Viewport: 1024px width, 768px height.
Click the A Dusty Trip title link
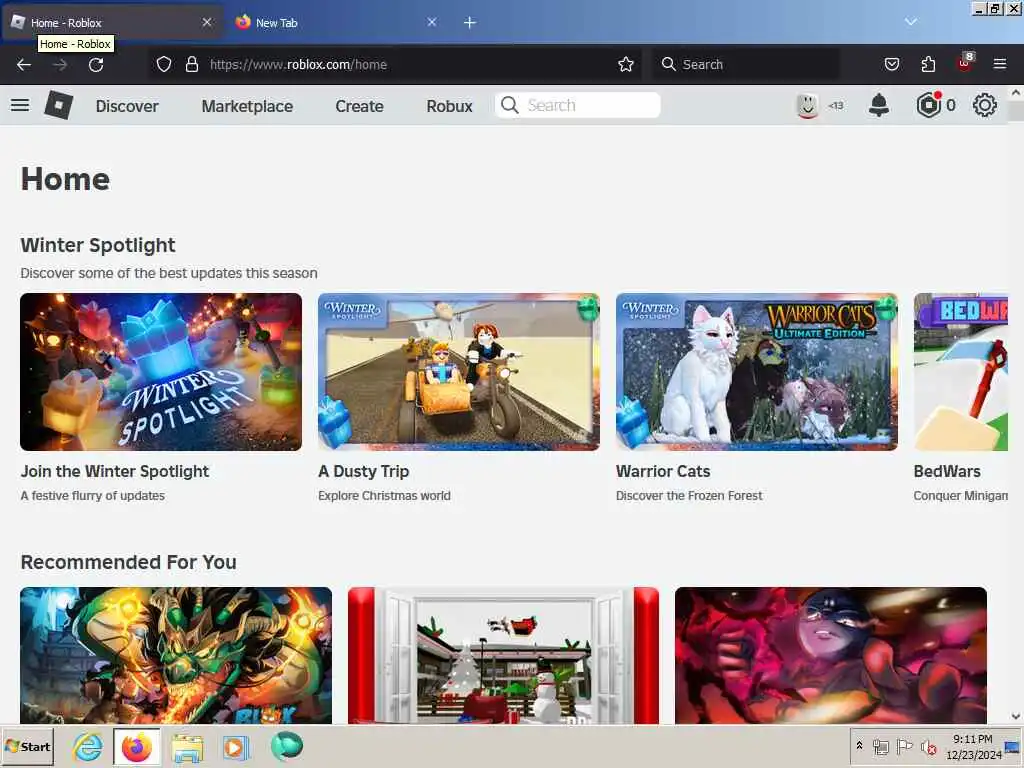click(x=364, y=471)
